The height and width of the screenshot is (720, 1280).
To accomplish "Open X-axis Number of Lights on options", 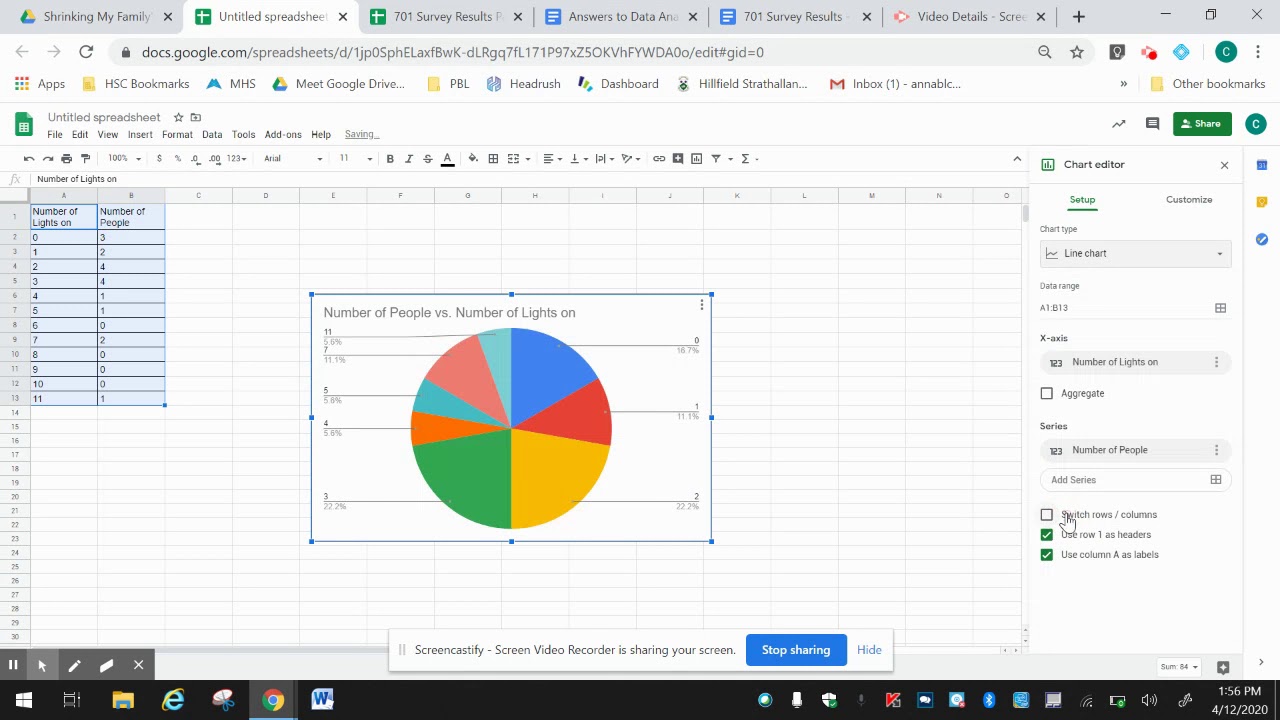I will click(1216, 362).
